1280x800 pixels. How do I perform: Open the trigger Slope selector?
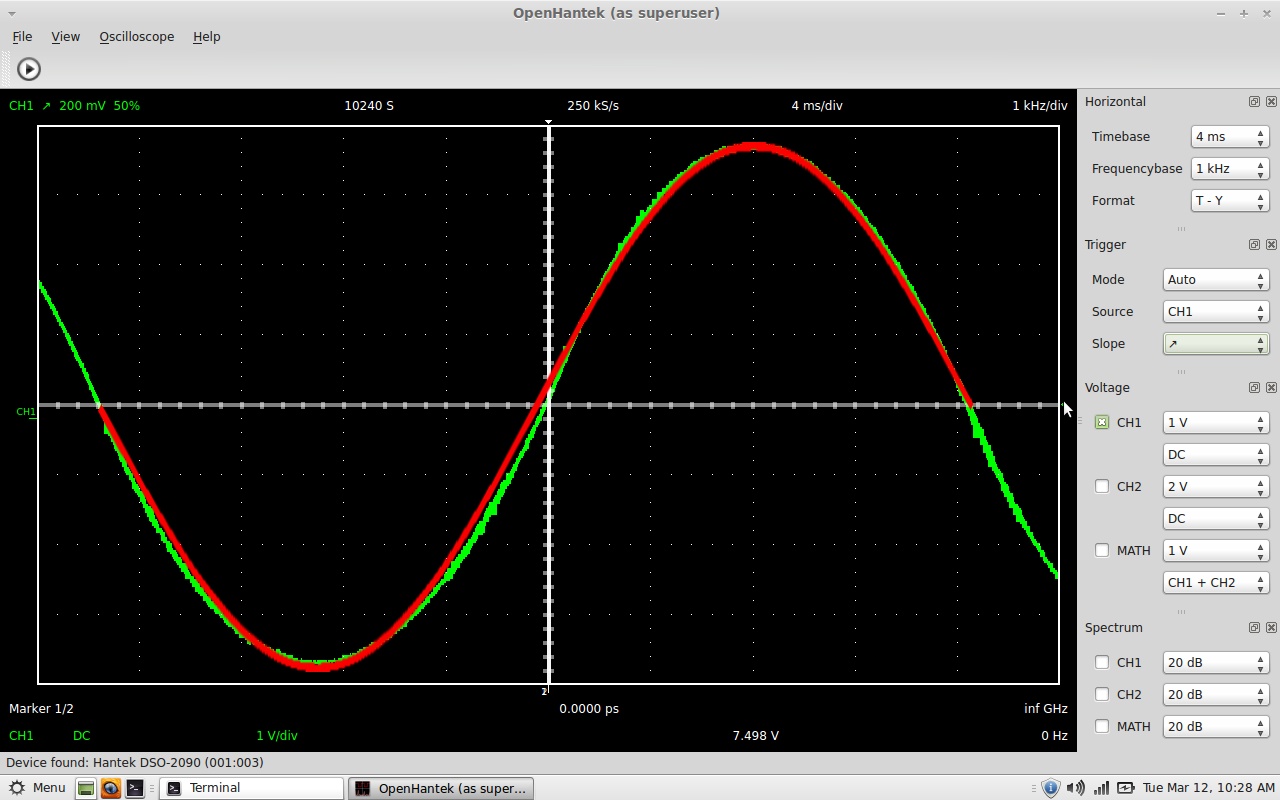pos(1215,344)
